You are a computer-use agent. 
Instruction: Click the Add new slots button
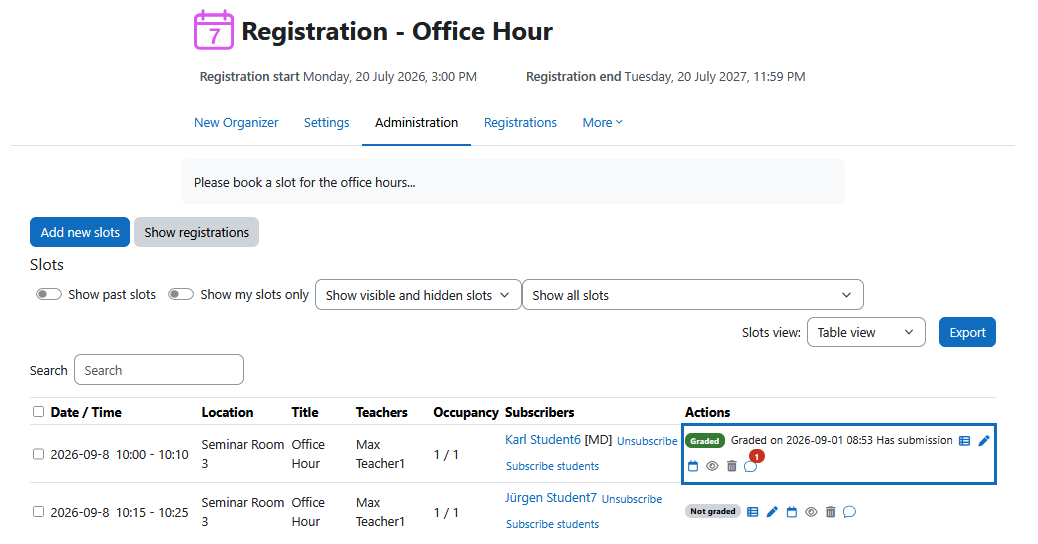[x=80, y=232]
